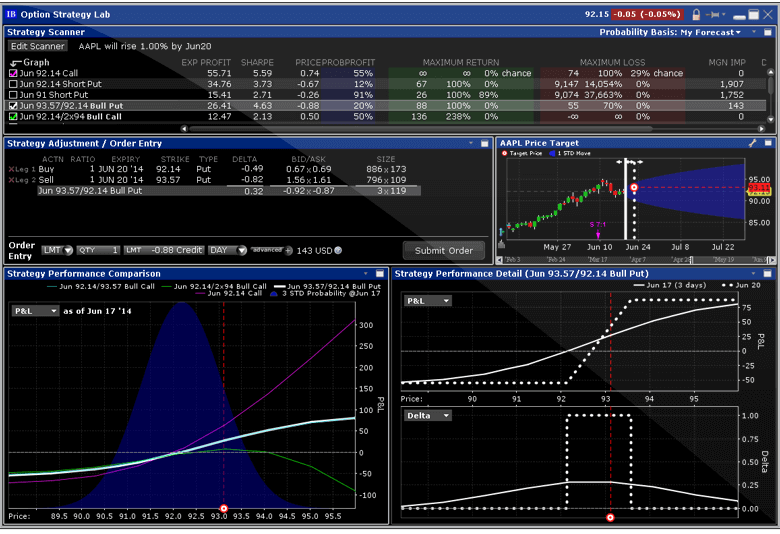Click the SHARPE column header
780x534 pixels.
pyautogui.click(x=257, y=63)
